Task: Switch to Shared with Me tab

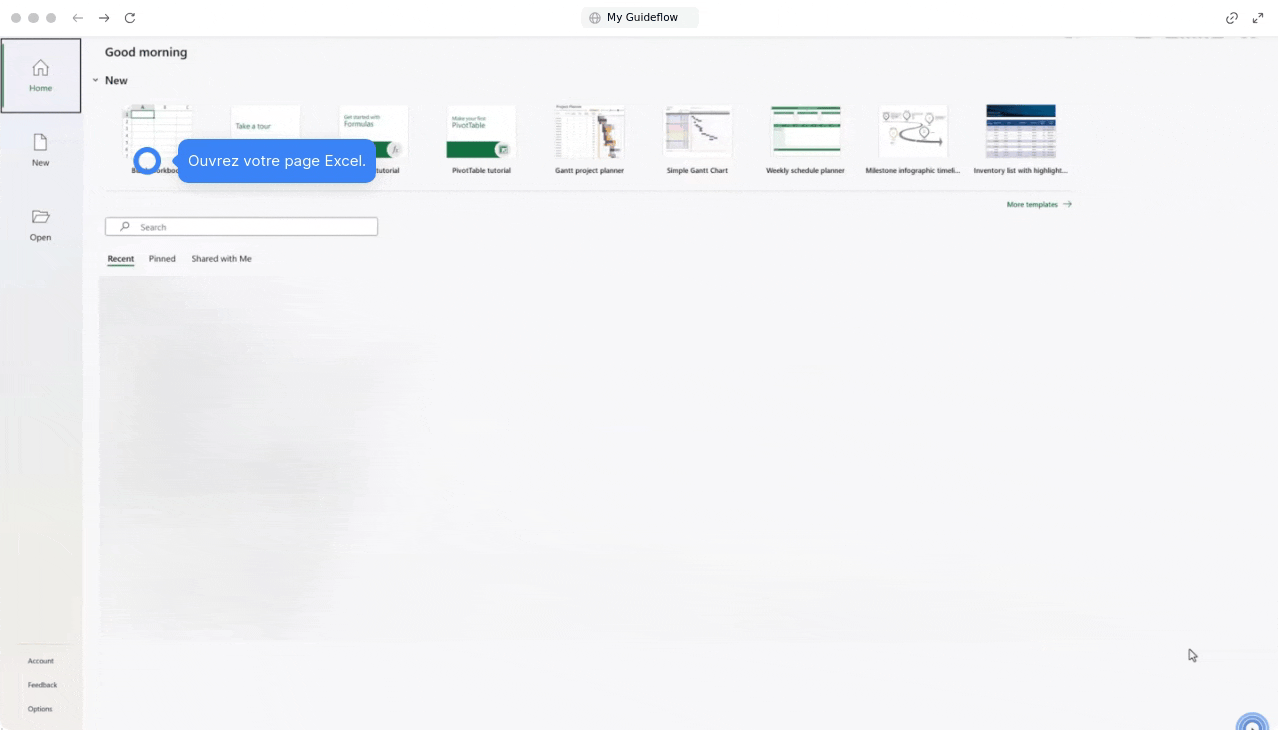Action: tap(221, 259)
